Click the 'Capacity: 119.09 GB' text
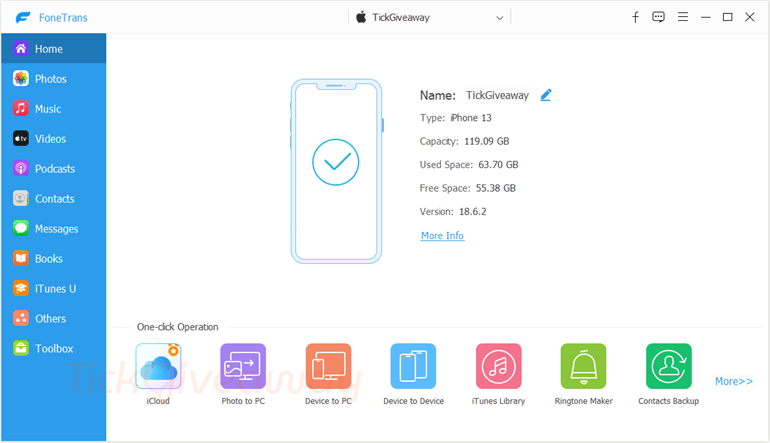 point(465,141)
